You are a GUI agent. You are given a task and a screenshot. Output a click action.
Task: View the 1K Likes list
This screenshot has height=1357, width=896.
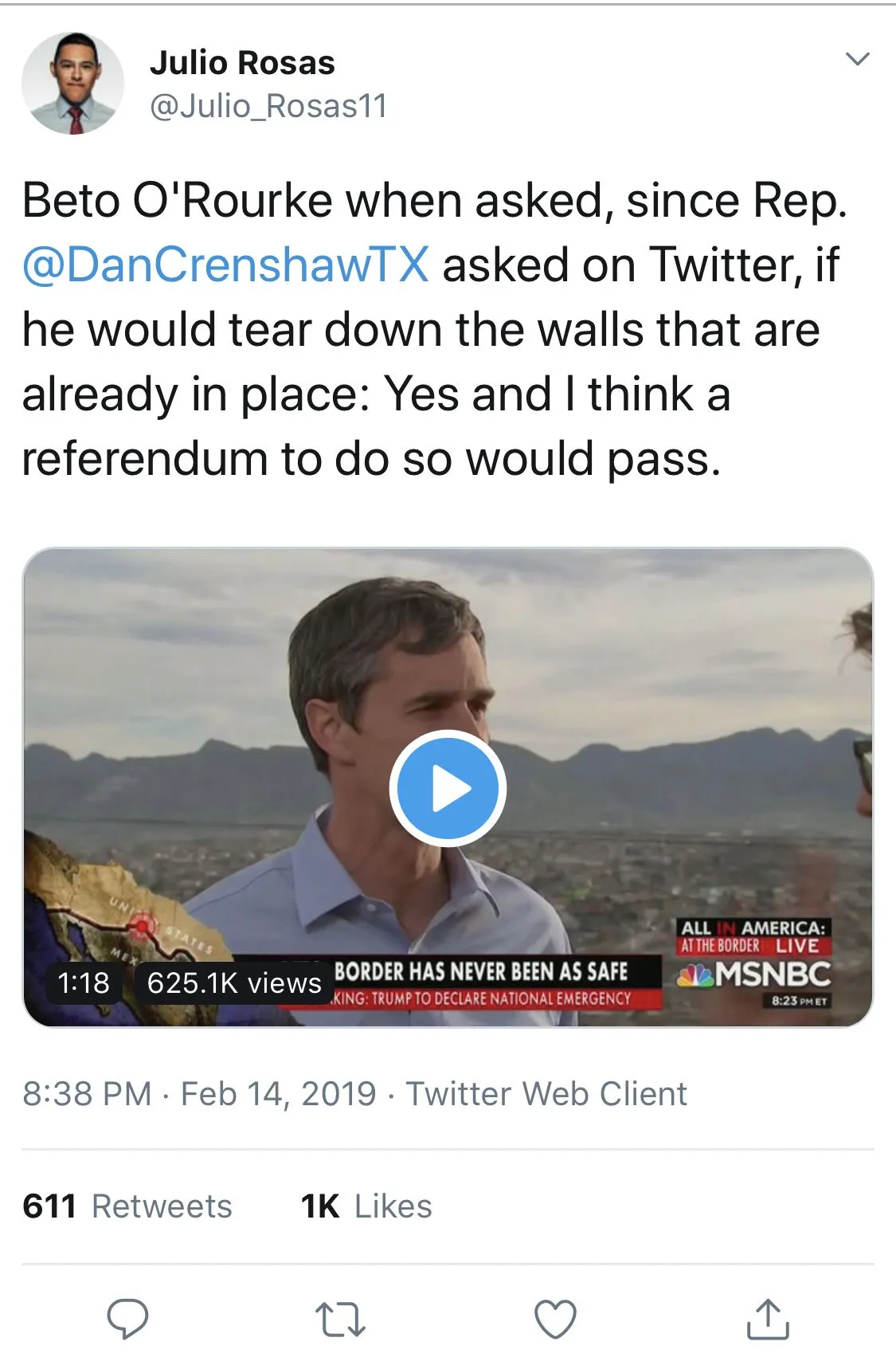point(366,1206)
